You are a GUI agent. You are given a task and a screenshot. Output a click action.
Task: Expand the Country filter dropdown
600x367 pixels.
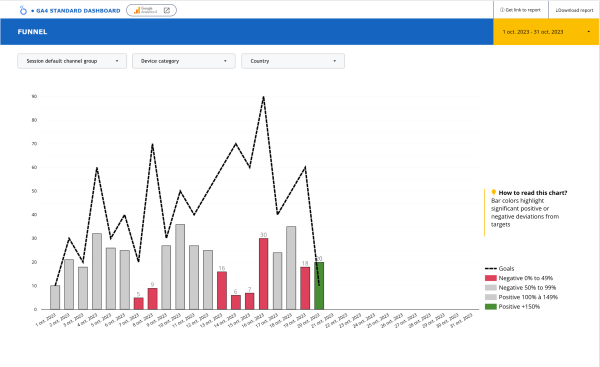pyautogui.click(x=293, y=61)
